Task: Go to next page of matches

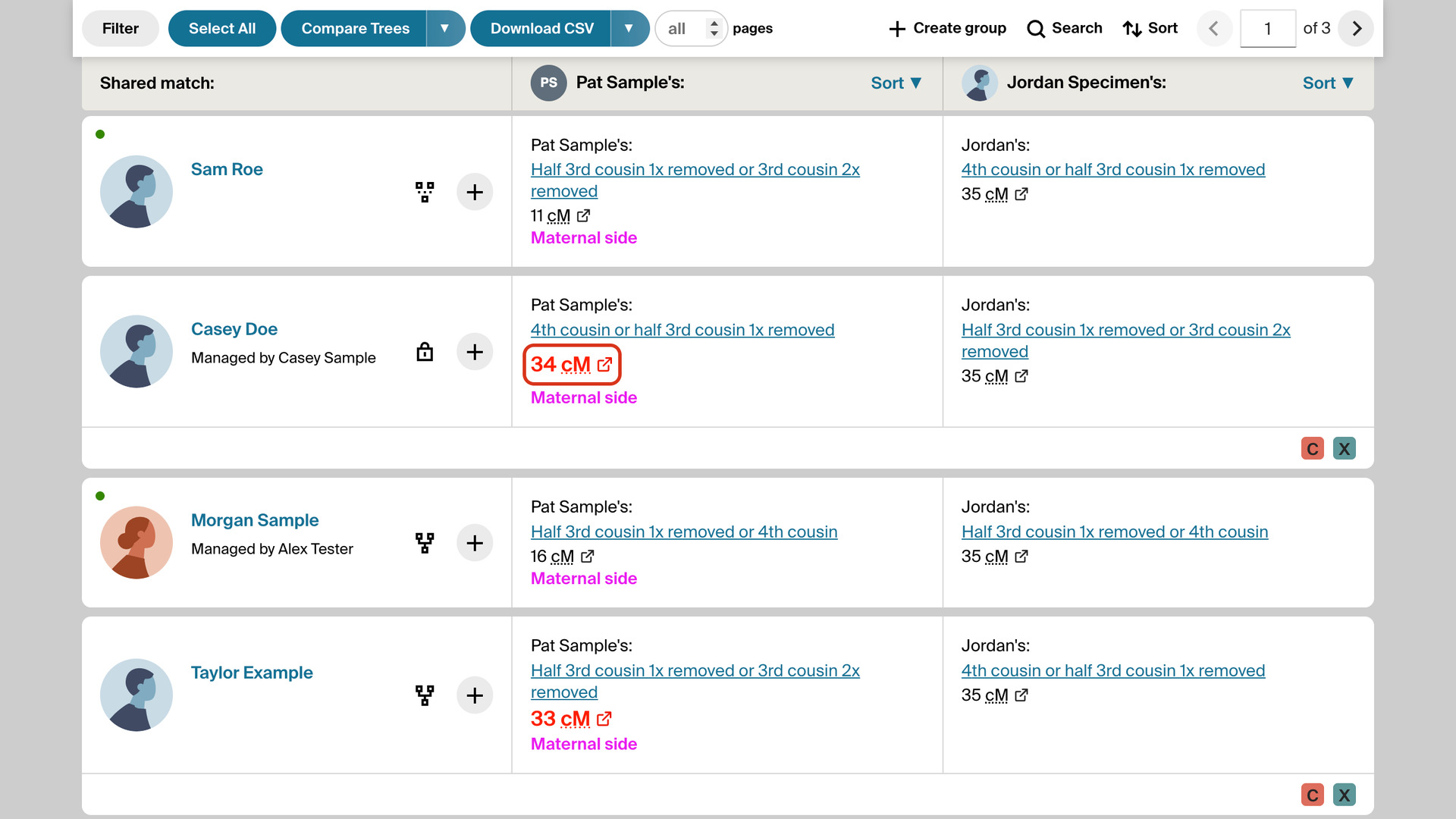Action: tap(1357, 29)
